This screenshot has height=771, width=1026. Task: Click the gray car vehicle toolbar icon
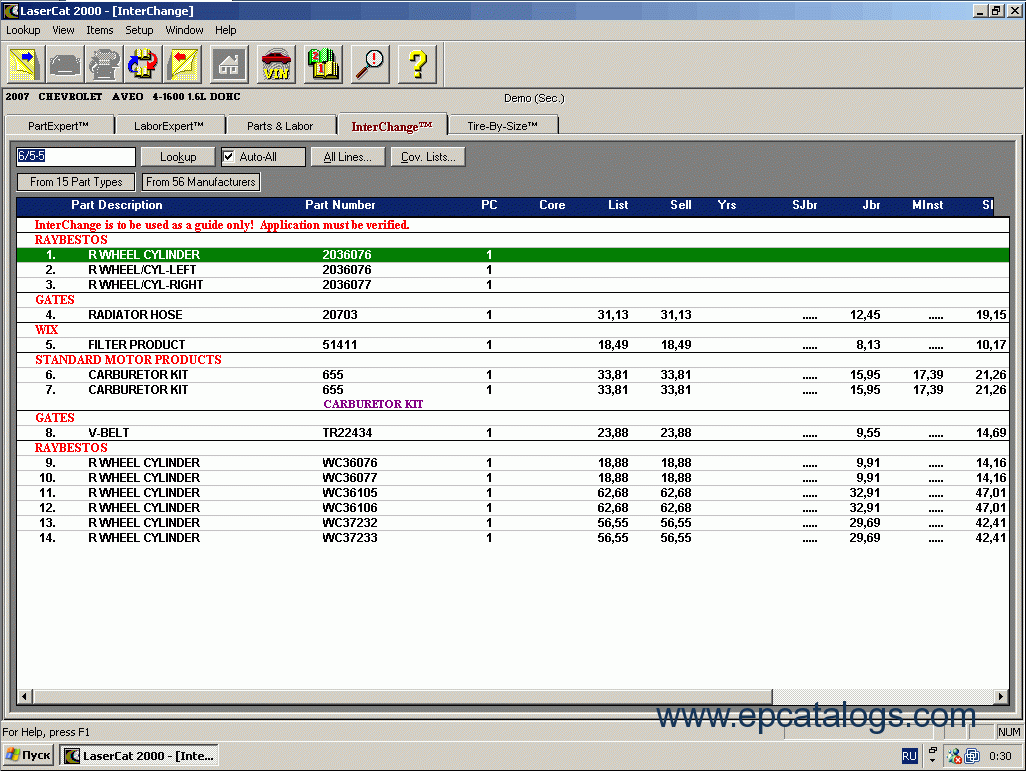click(65, 64)
